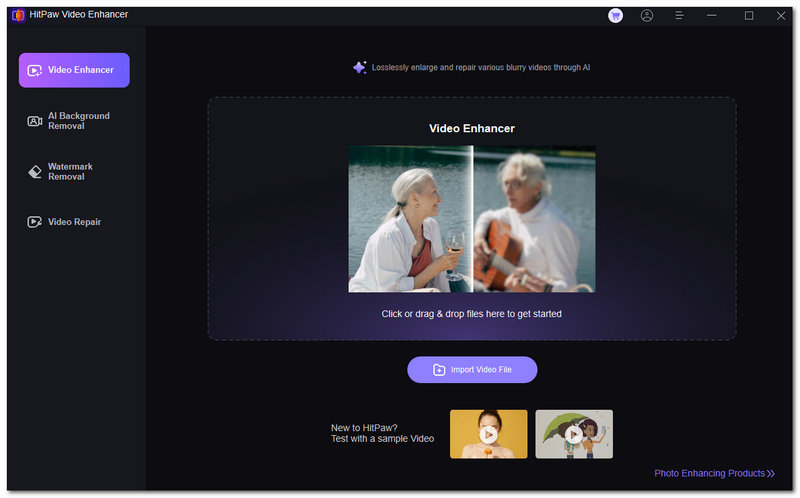This screenshot has width=800, height=498.
Task: Click the 'Click or drag & drop files' text
Action: 471,314
